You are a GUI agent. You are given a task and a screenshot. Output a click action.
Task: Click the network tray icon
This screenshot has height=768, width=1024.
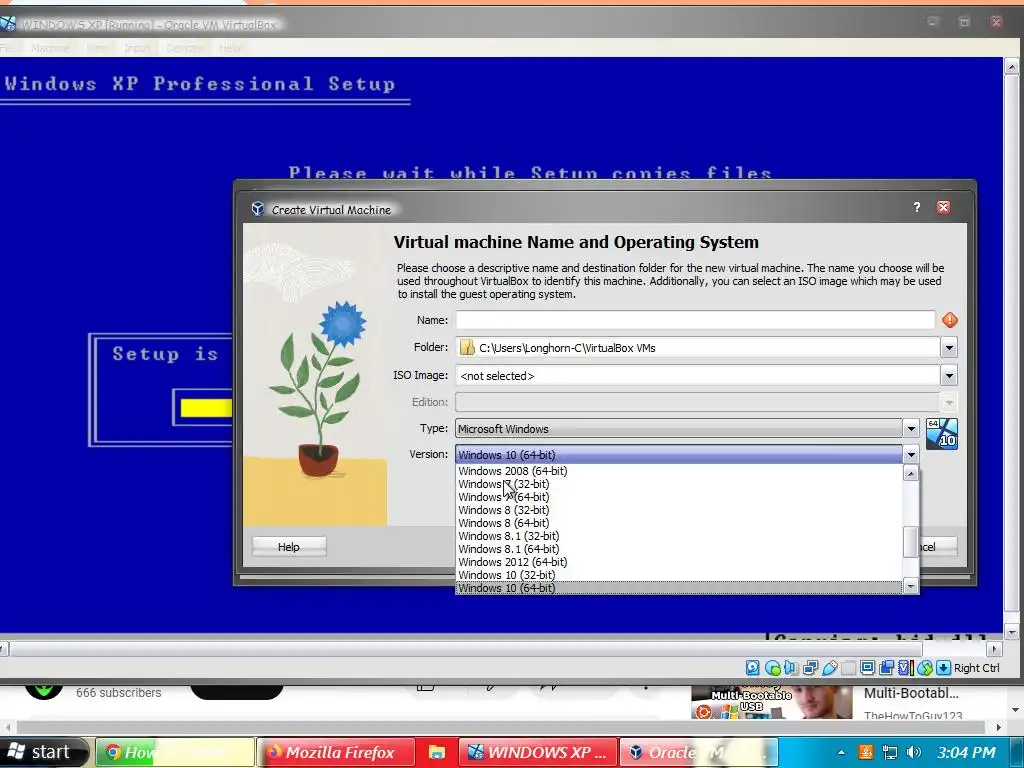point(889,752)
